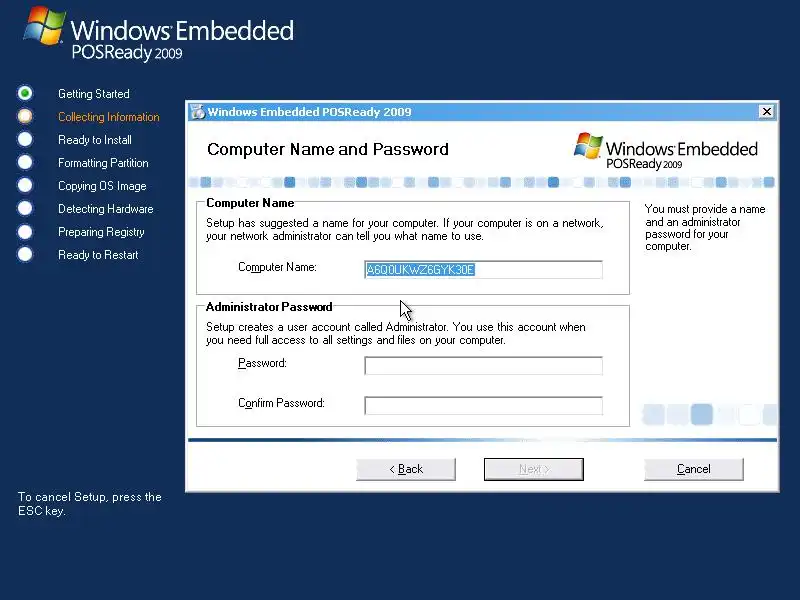Click the Getting Started step indicator
The height and width of the screenshot is (600, 800).
tap(24, 93)
